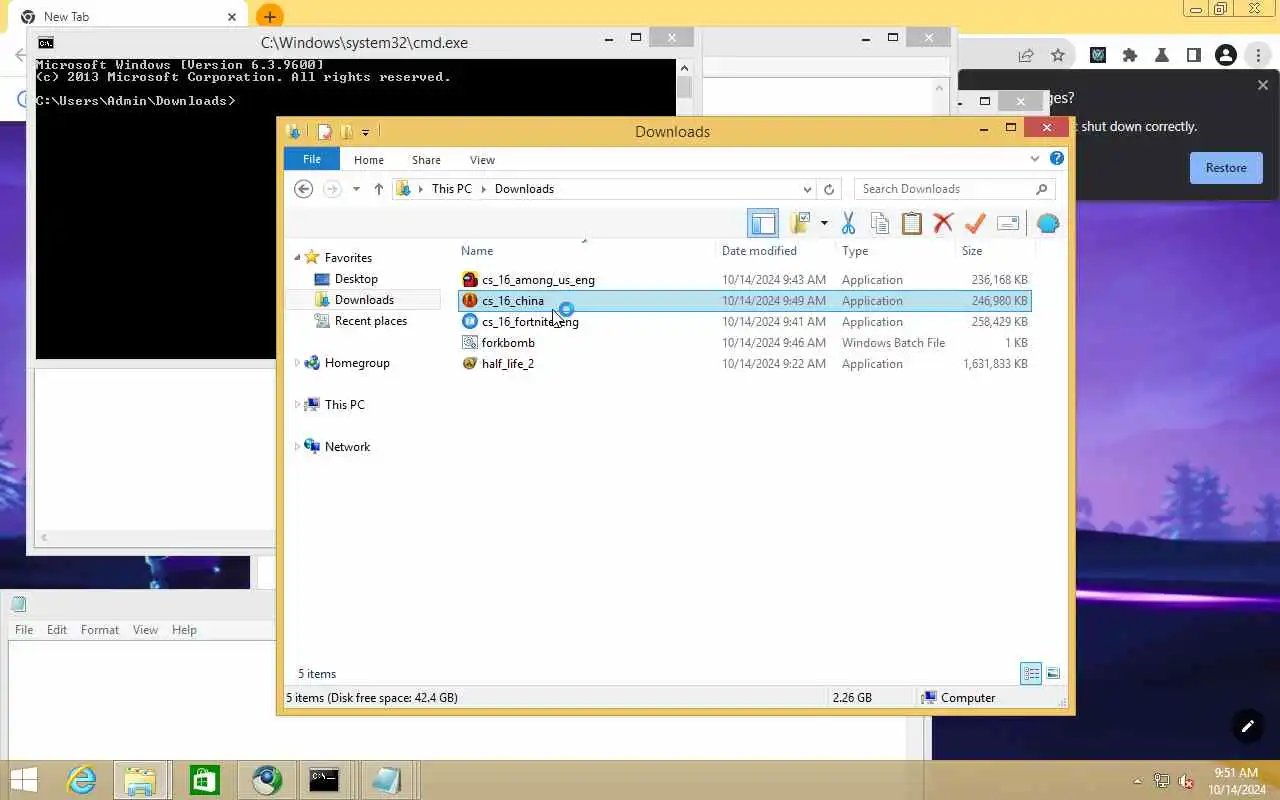Click Chrome's profile avatar icon
The image size is (1280, 800).
tap(1226, 56)
